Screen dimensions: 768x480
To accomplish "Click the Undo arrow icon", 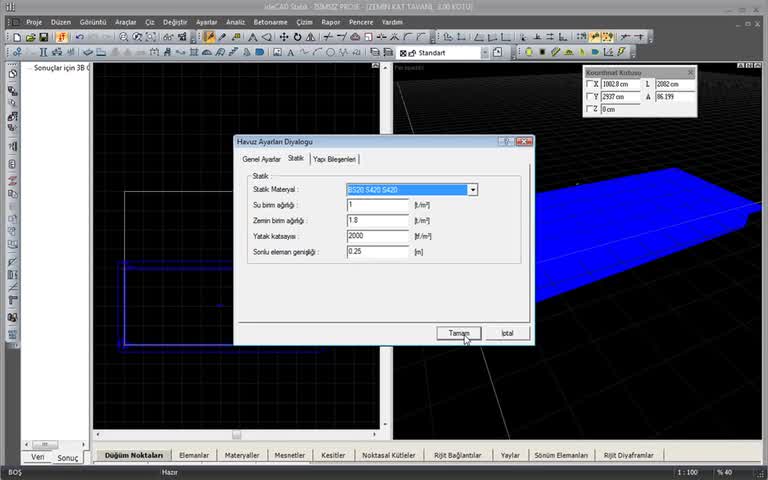I will point(79,37).
